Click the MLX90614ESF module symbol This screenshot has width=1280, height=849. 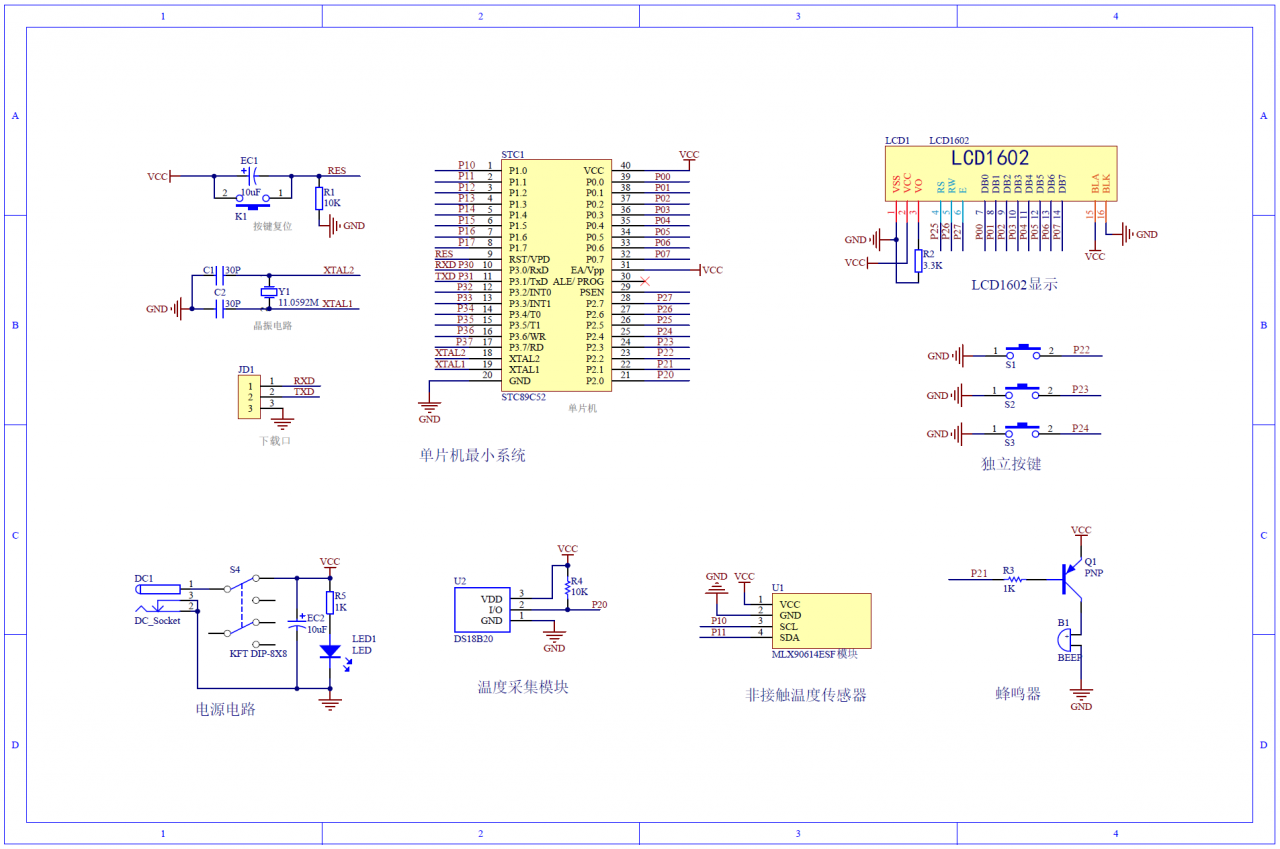point(820,622)
